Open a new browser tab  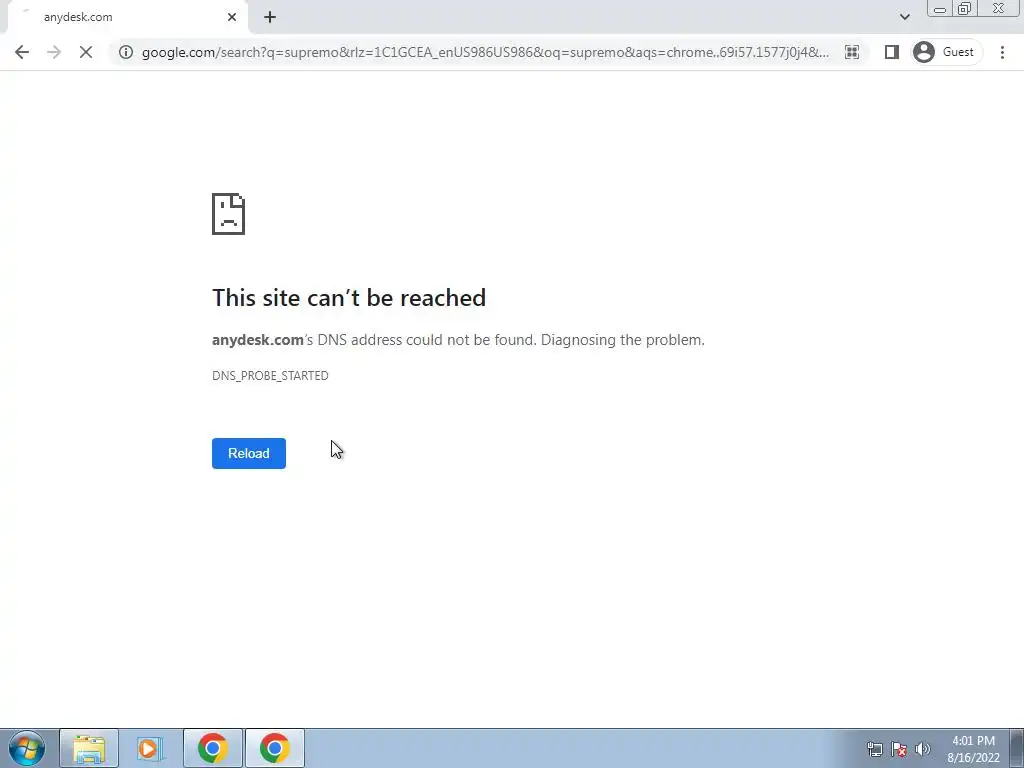pos(270,17)
